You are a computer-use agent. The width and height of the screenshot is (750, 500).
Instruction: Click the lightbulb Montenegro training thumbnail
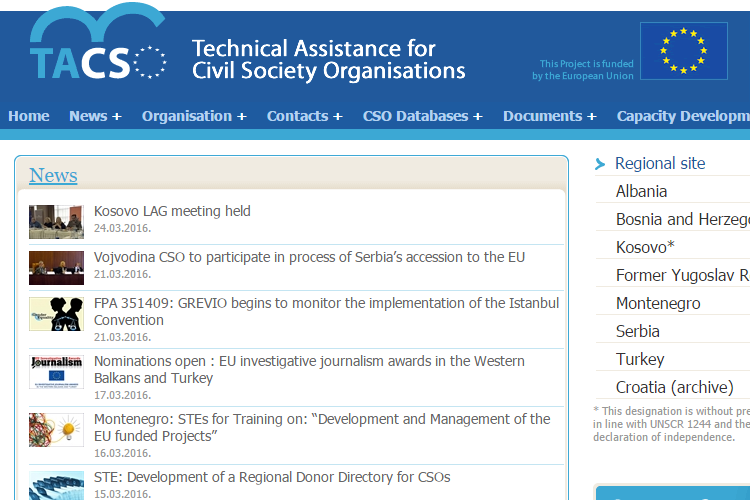point(56,430)
